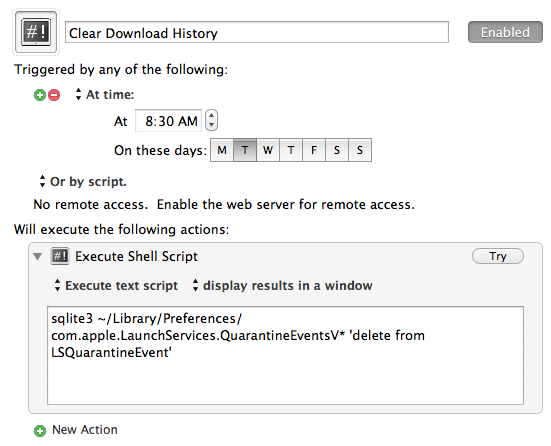Remove the trigger with red minus icon
Image resolution: width=551 pixels, height=446 pixels.
point(54,95)
